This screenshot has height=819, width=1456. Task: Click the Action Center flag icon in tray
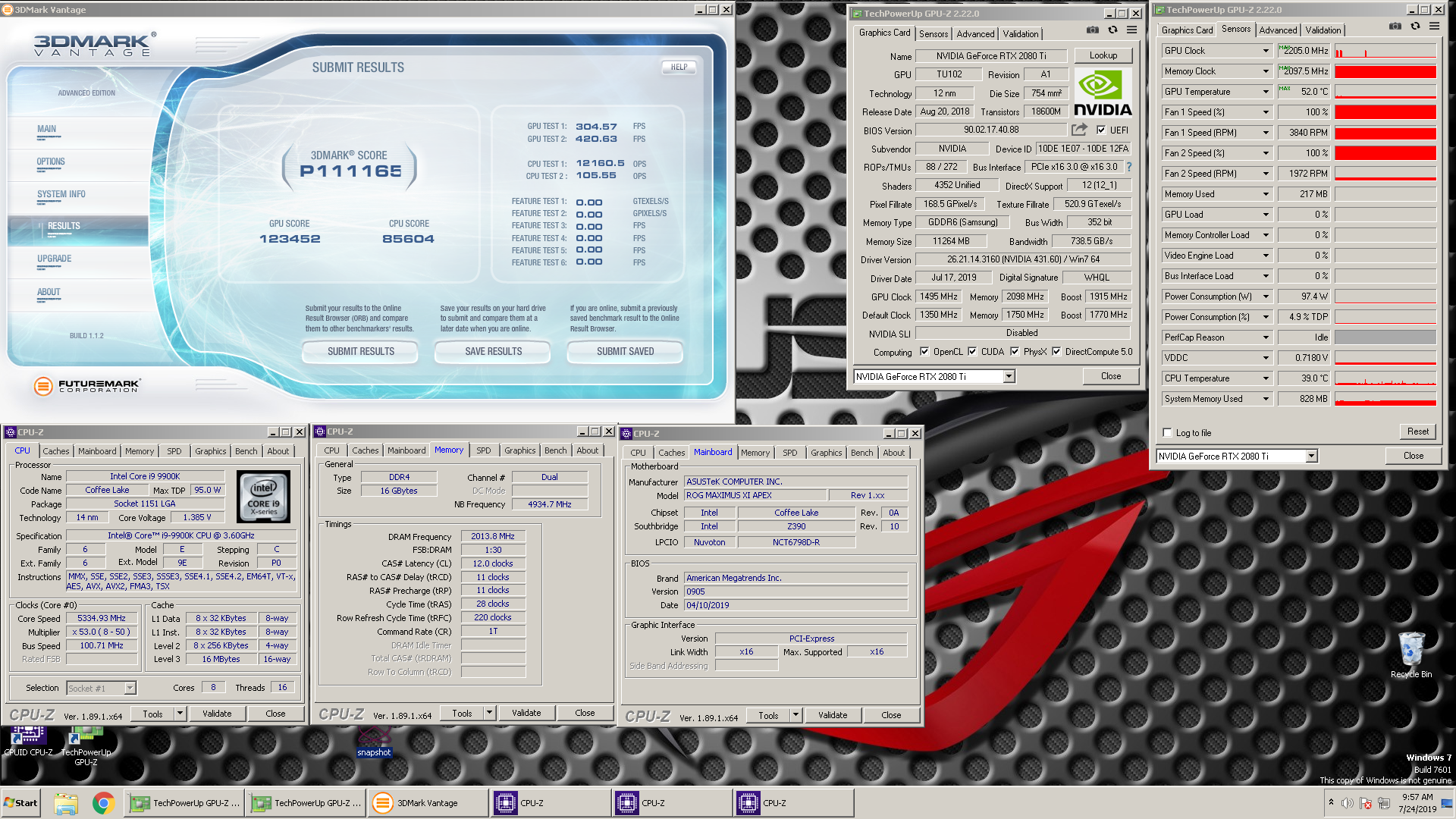point(1366,803)
